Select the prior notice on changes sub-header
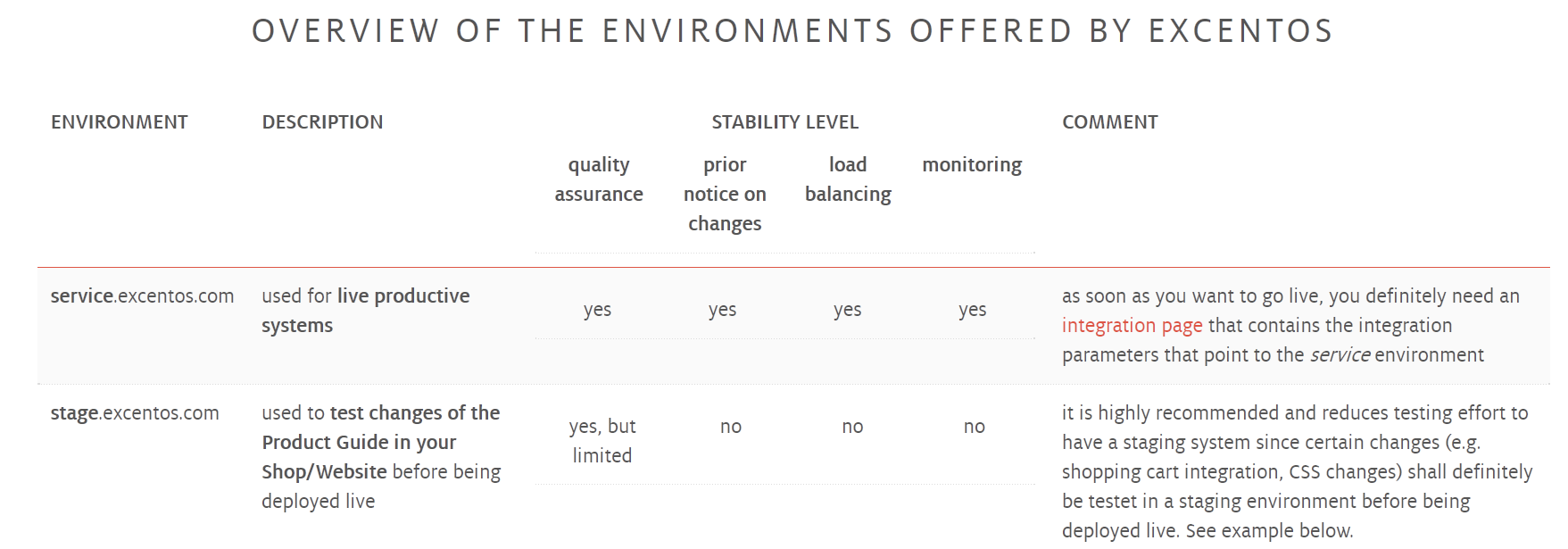1568x549 pixels. coord(725,194)
